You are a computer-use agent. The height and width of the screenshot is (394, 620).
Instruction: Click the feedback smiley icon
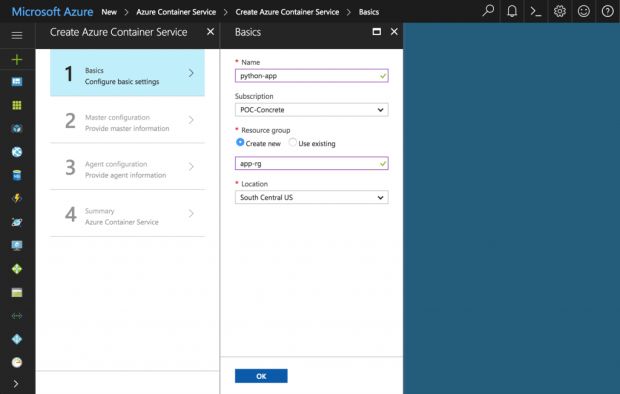[584, 11]
